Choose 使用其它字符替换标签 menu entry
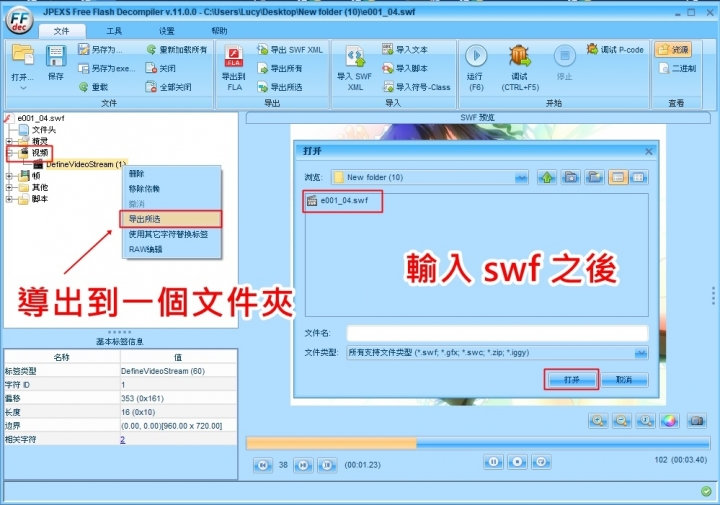The height and width of the screenshot is (505, 720). (x=171, y=234)
